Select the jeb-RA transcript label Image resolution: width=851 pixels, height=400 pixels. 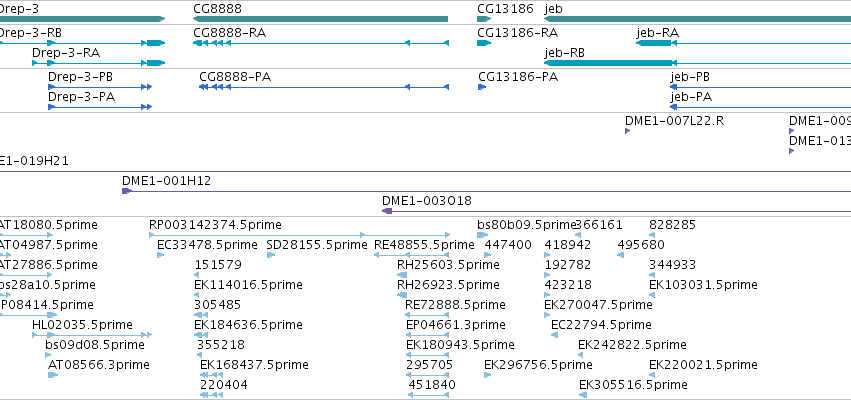[x=657, y=33]
